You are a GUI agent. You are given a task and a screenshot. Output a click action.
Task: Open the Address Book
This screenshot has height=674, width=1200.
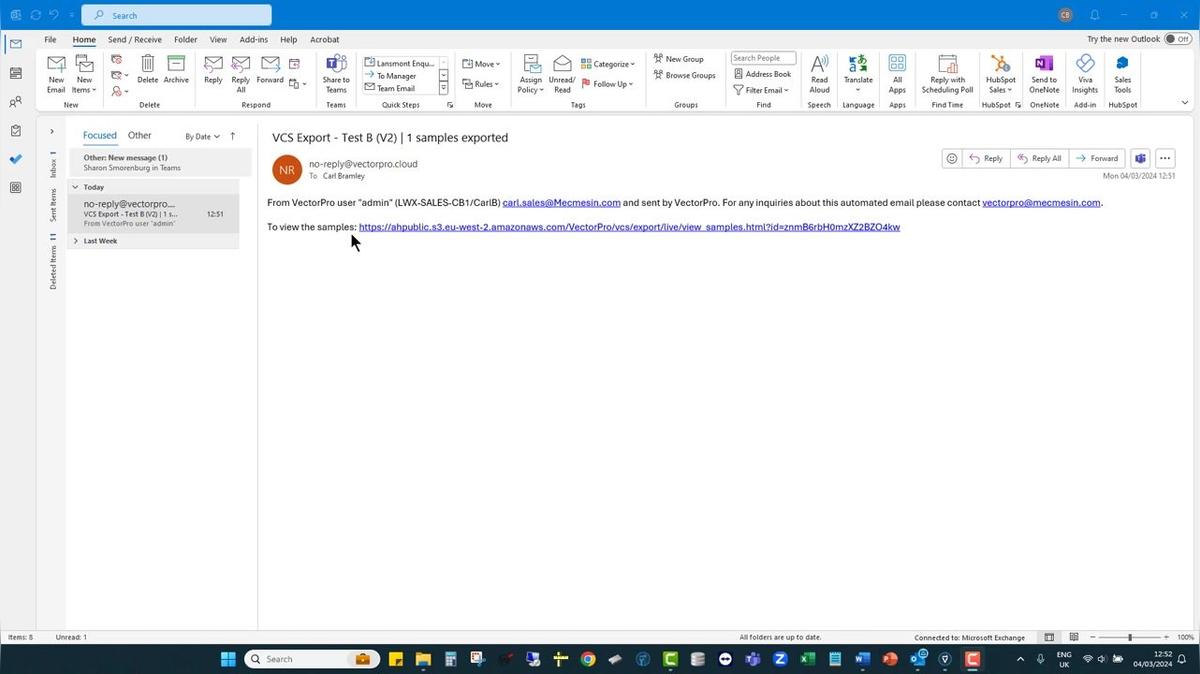click(x=762, y=74)
